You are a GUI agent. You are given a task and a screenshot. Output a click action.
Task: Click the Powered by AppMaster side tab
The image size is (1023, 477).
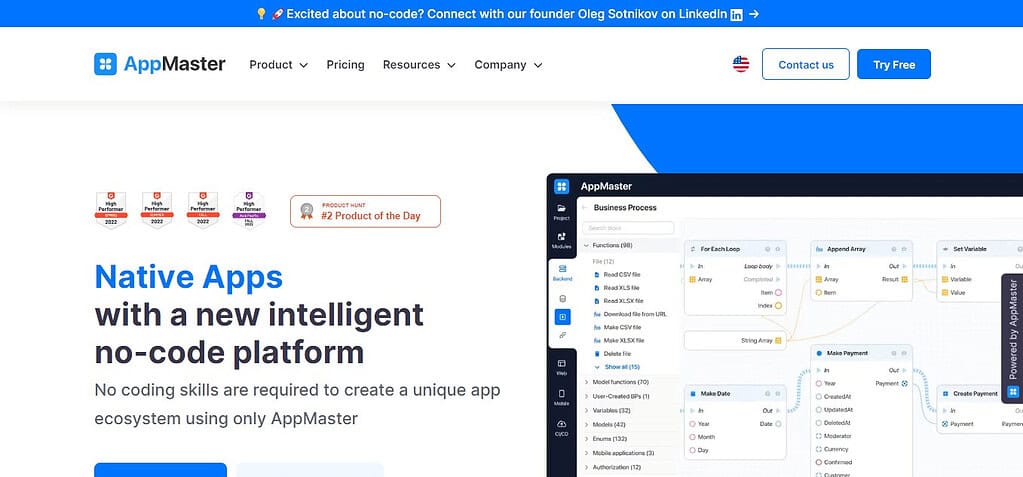click(1013, 338)
